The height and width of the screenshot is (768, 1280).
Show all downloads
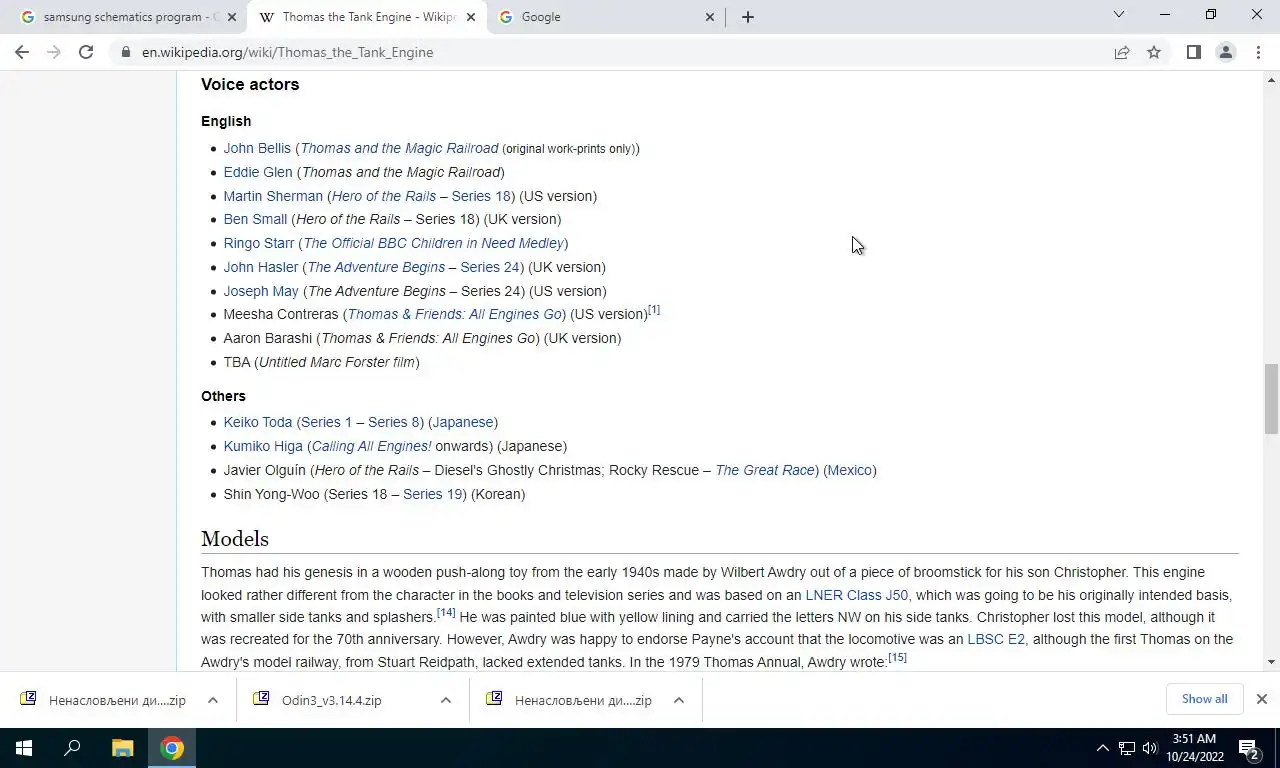point(1204,699)
